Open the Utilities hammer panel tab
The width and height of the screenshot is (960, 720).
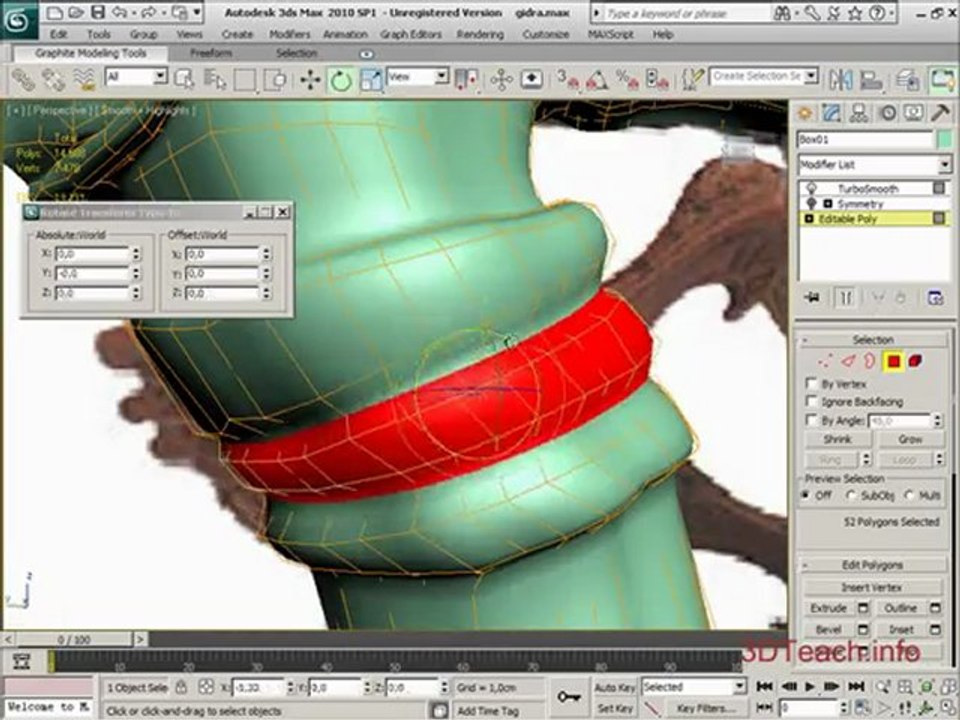tap(940, 113)
